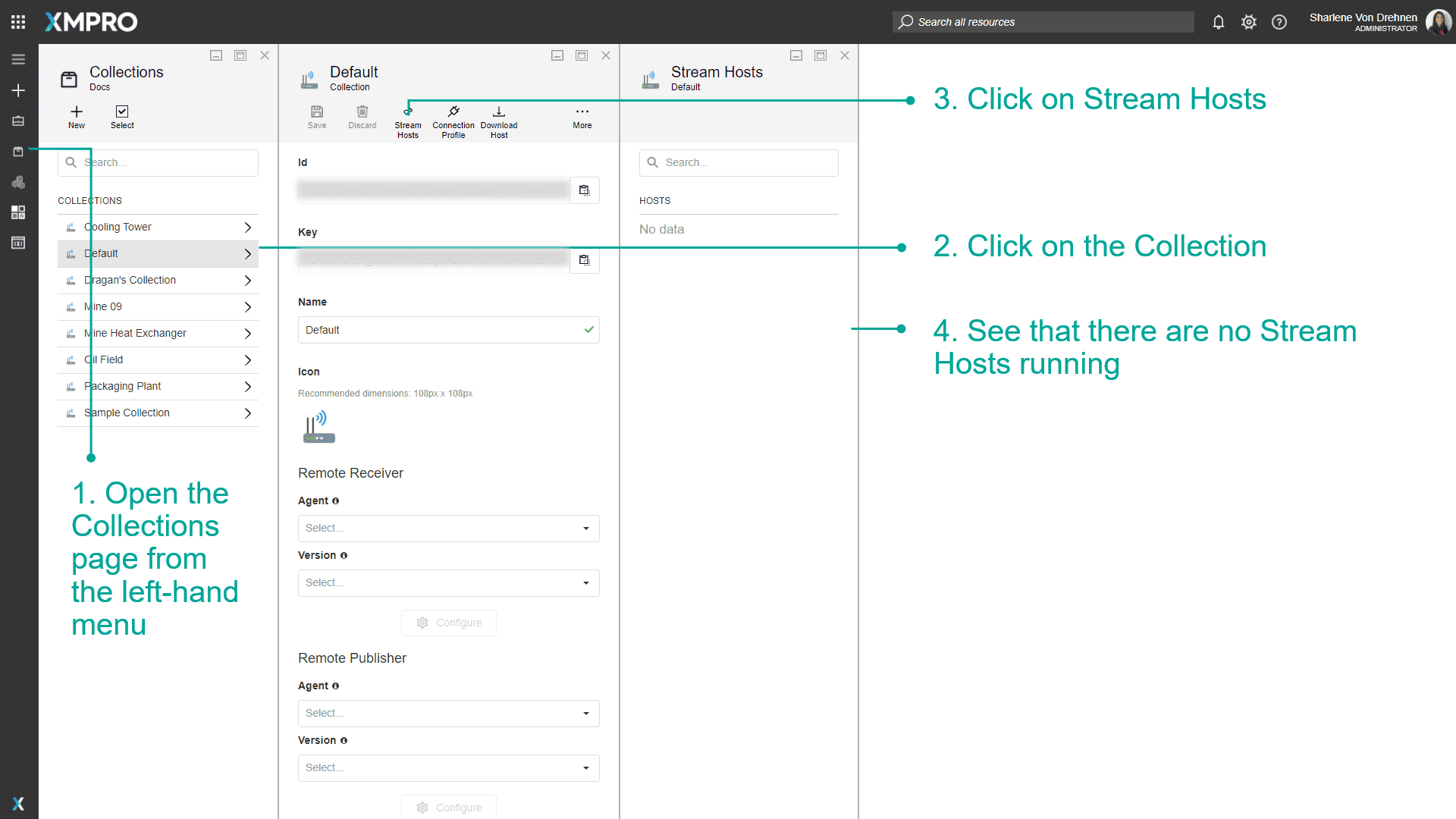
Task: Open the help question mark menu
Action: 1279,22
